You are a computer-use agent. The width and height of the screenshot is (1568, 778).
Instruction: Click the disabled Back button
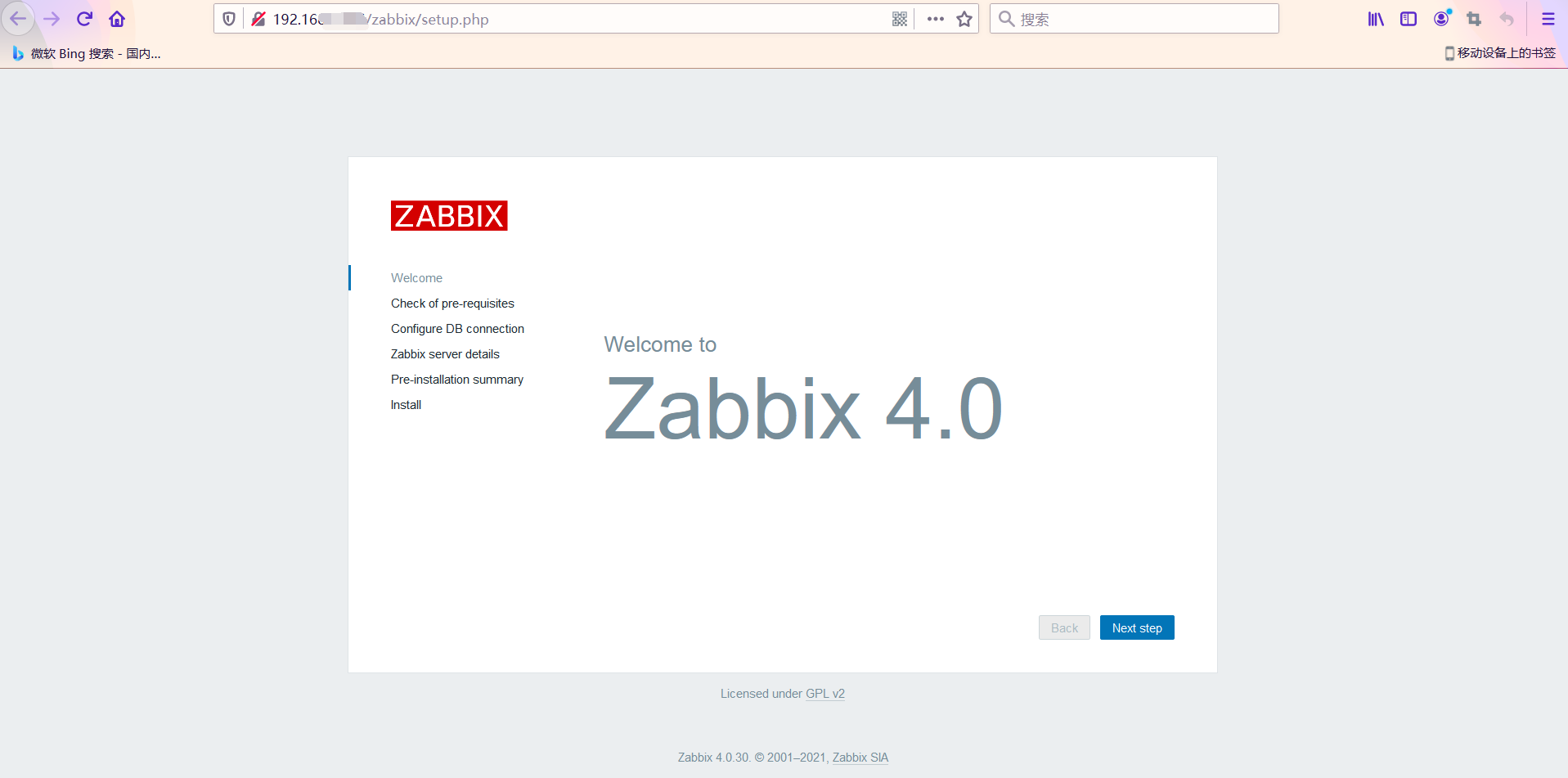(x=1063, y=627)
